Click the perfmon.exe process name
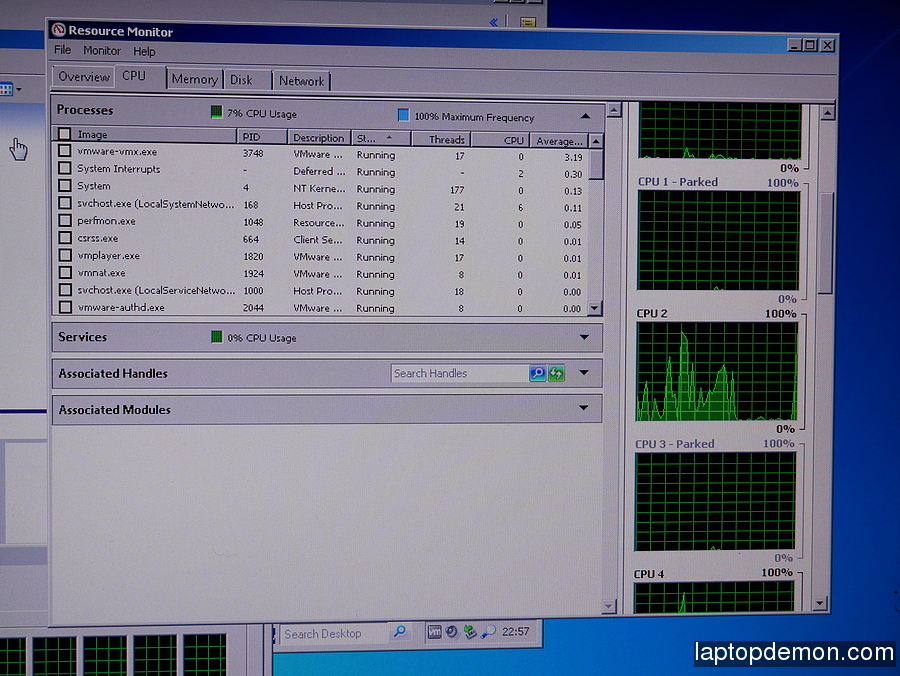This screenshot has width=900, height=676. pyautogui.click(x=106, y=221)
